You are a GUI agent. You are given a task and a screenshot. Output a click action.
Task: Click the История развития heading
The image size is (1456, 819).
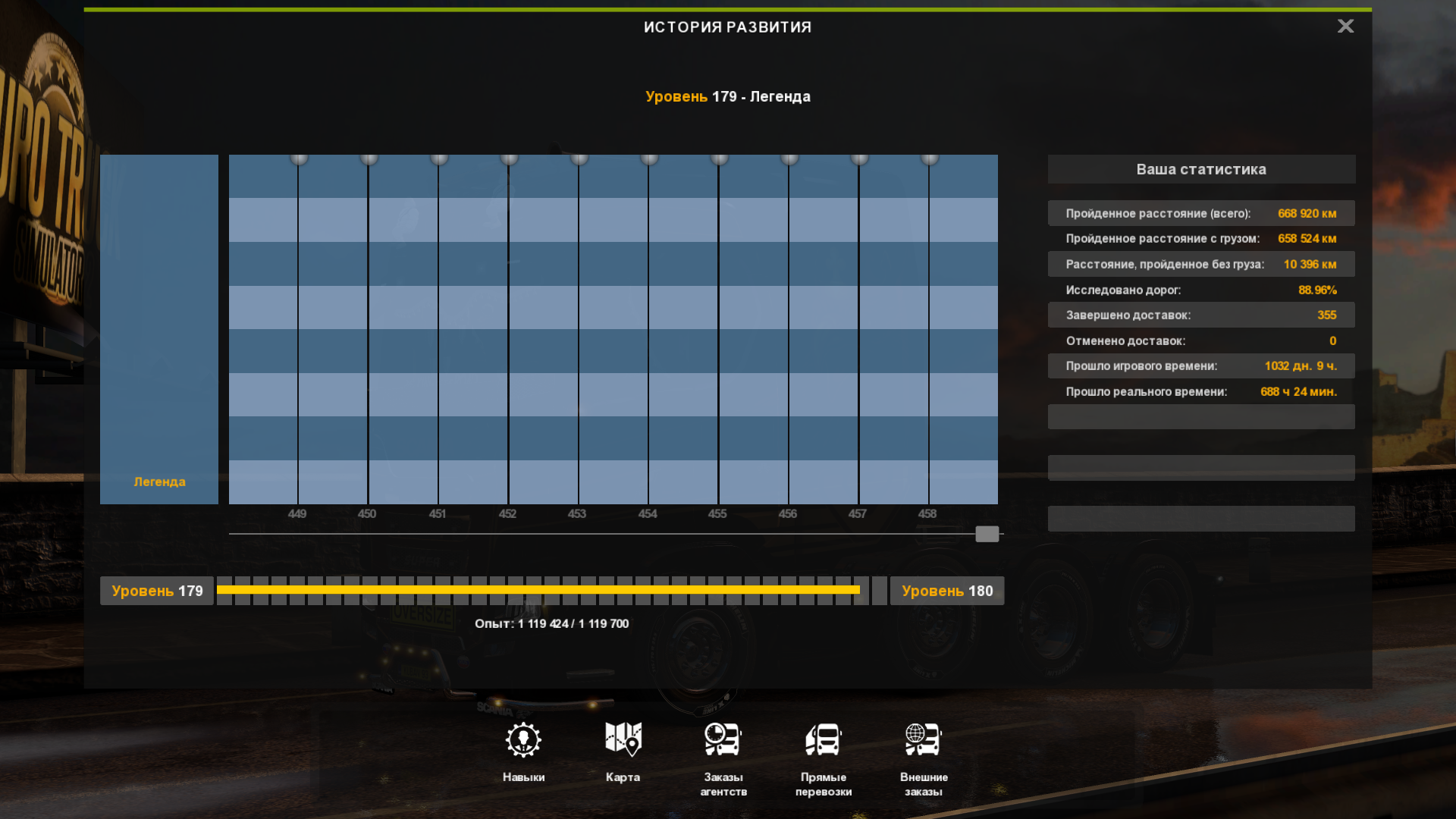coord(728,27)
